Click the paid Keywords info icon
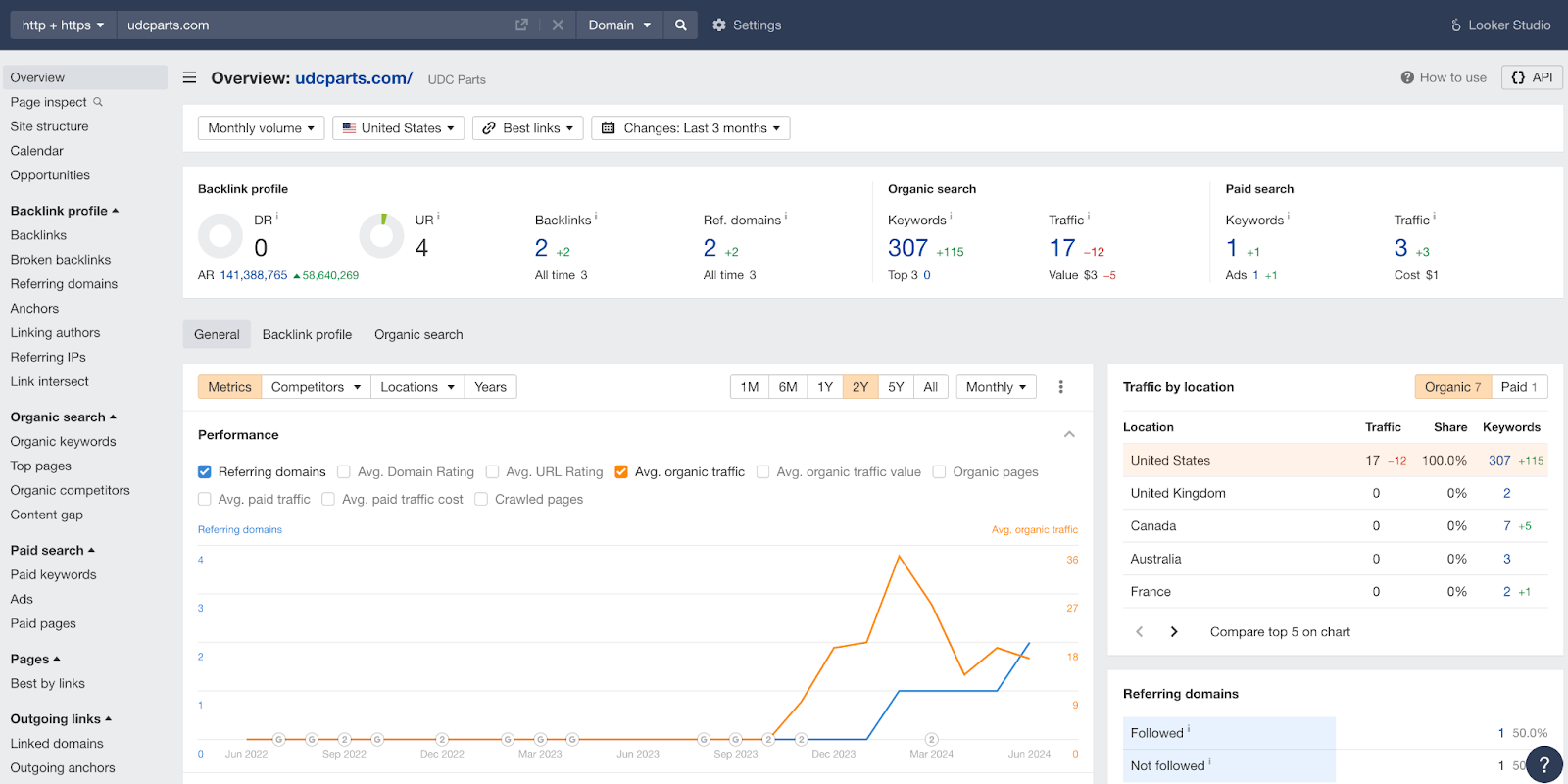This screenshot has height=784, width=1568. [x=1289, y=216]
